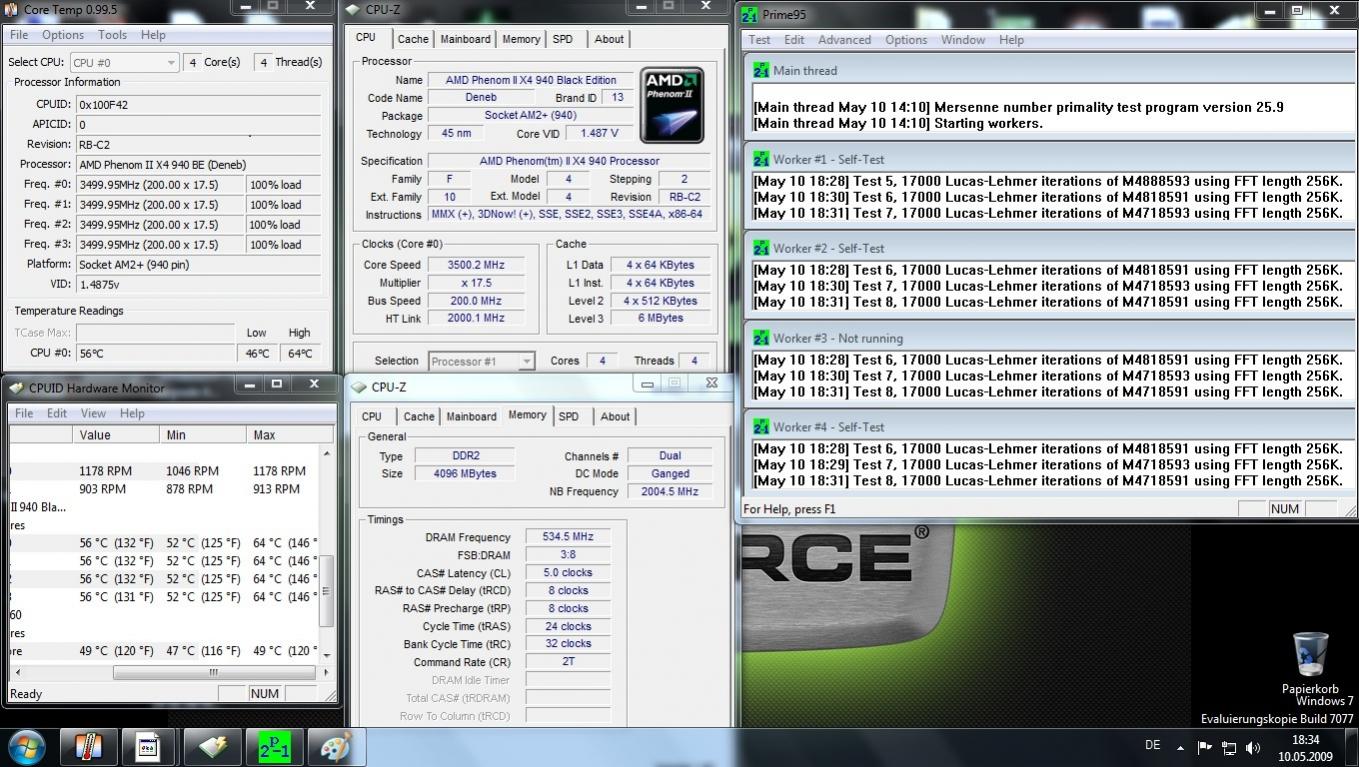Click the Windows Start orb
The width and height of the screenshot is (1359, 767).
27,747
